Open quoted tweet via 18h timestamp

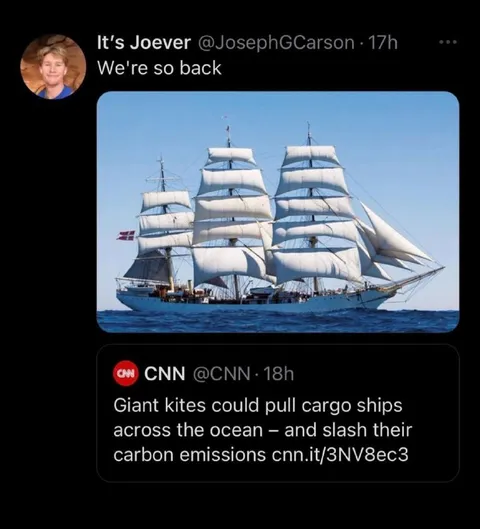[279, 373]
